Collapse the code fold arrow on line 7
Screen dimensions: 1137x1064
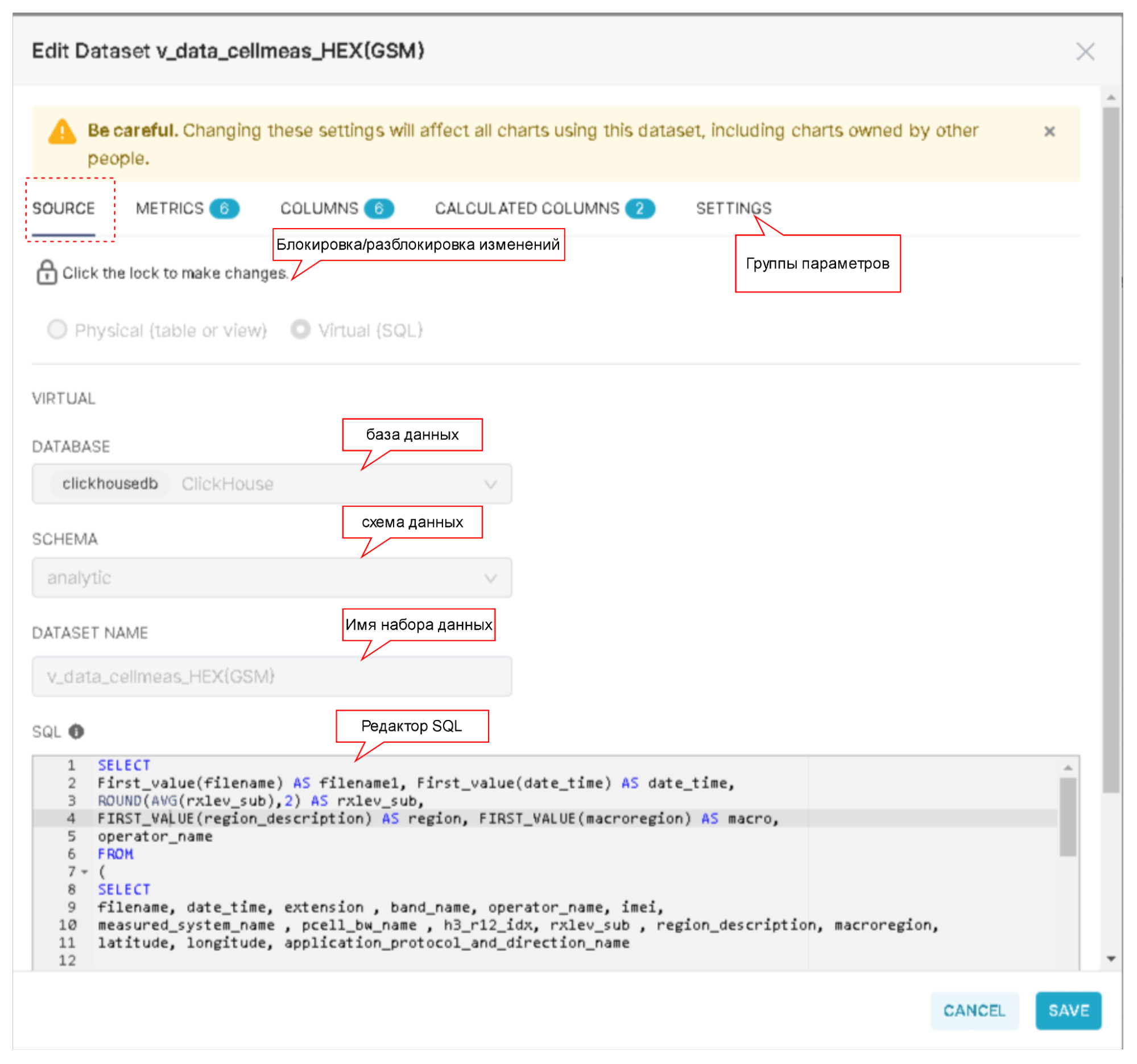click(x=85, y=872)
